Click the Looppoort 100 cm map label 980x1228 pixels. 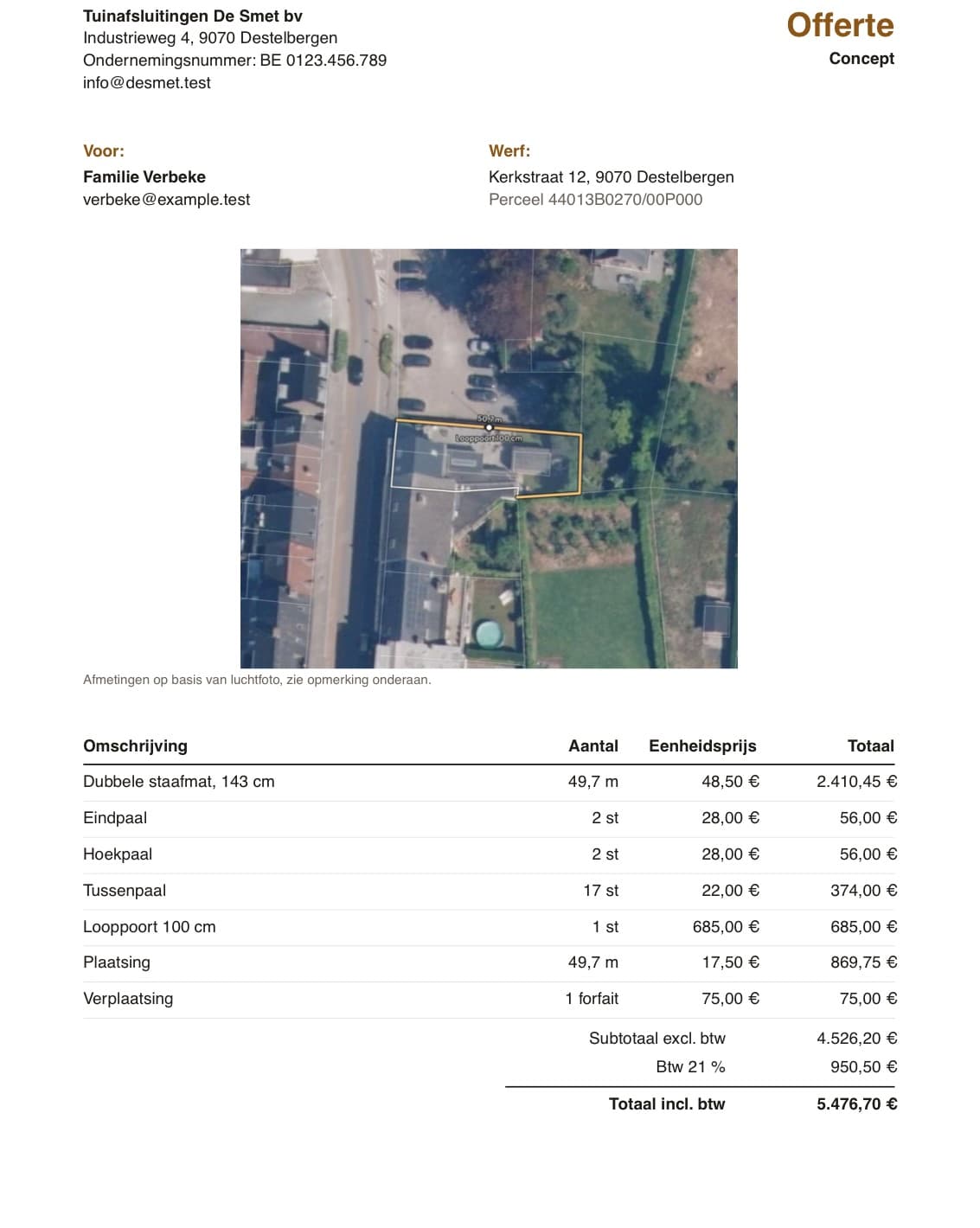(x=490, y=438)
